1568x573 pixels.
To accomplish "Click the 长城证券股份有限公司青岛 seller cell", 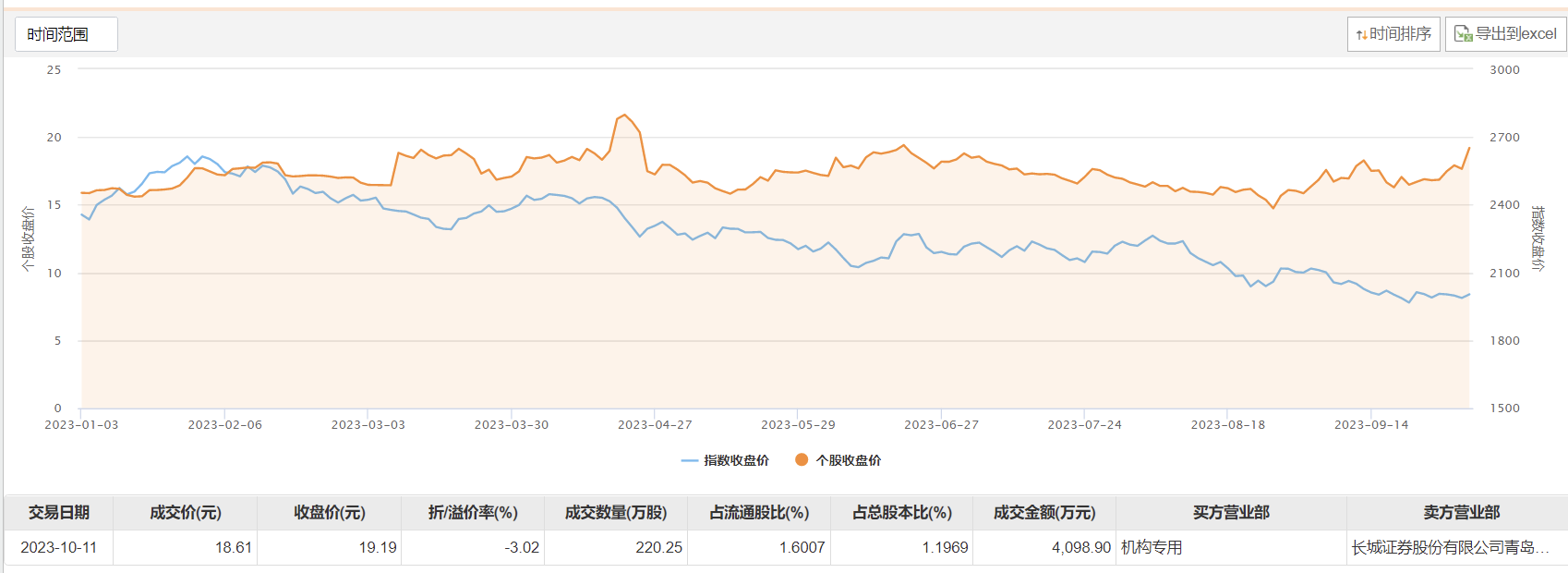I will (x=1450, y=548).
